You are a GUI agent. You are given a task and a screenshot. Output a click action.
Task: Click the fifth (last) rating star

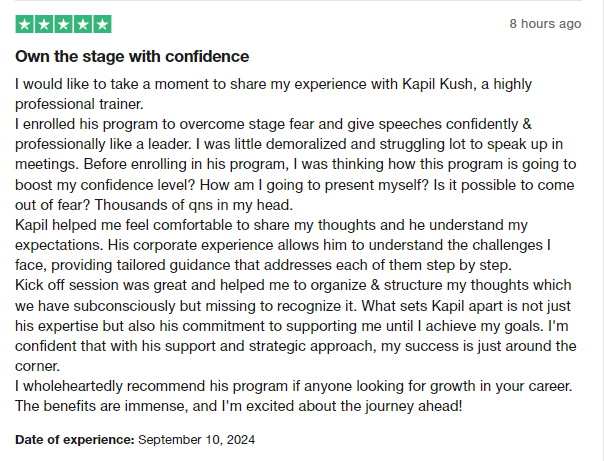click(102, 24)
